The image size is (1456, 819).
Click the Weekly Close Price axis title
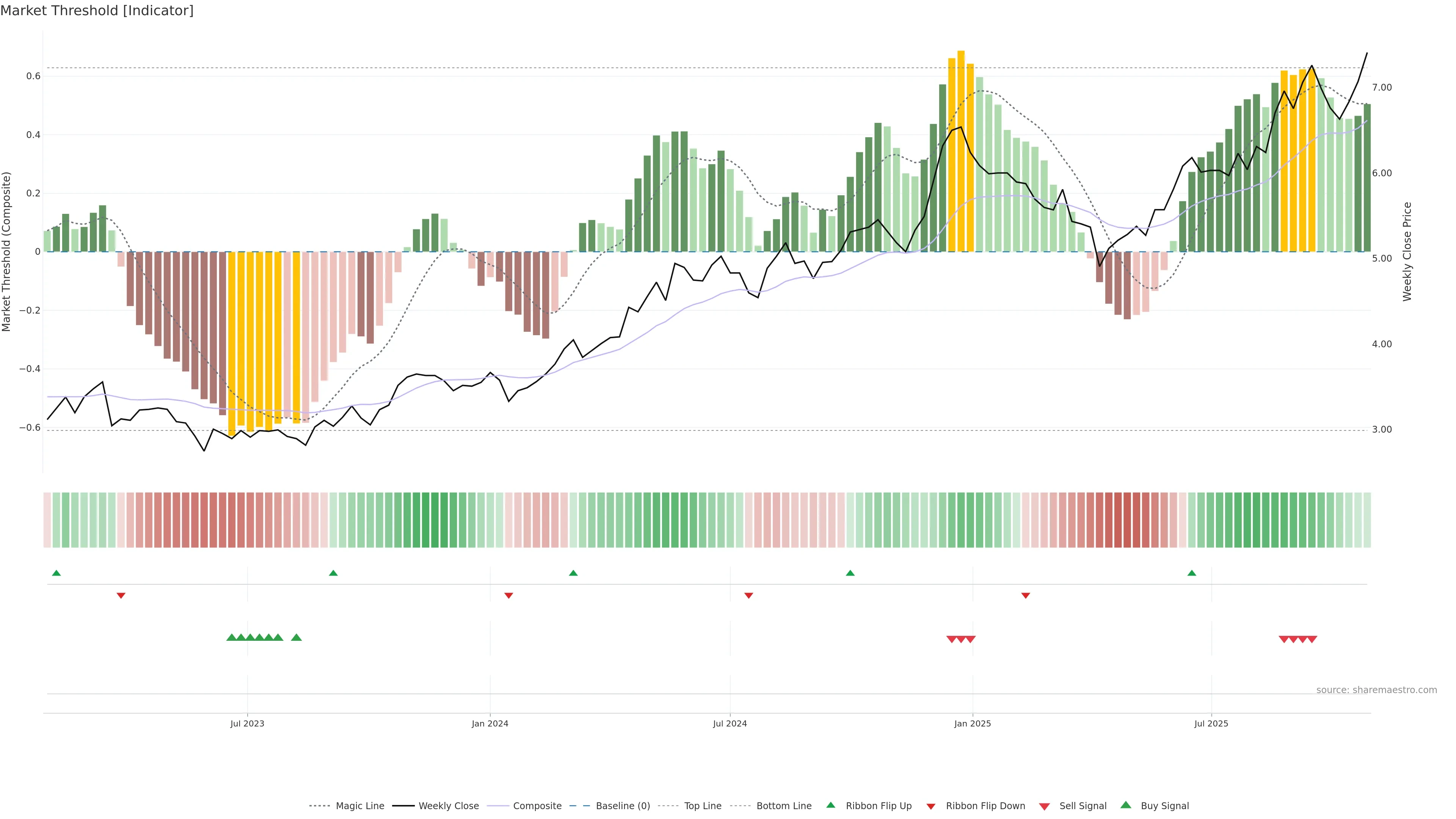pyautogui.click(x=1407, y=251)
